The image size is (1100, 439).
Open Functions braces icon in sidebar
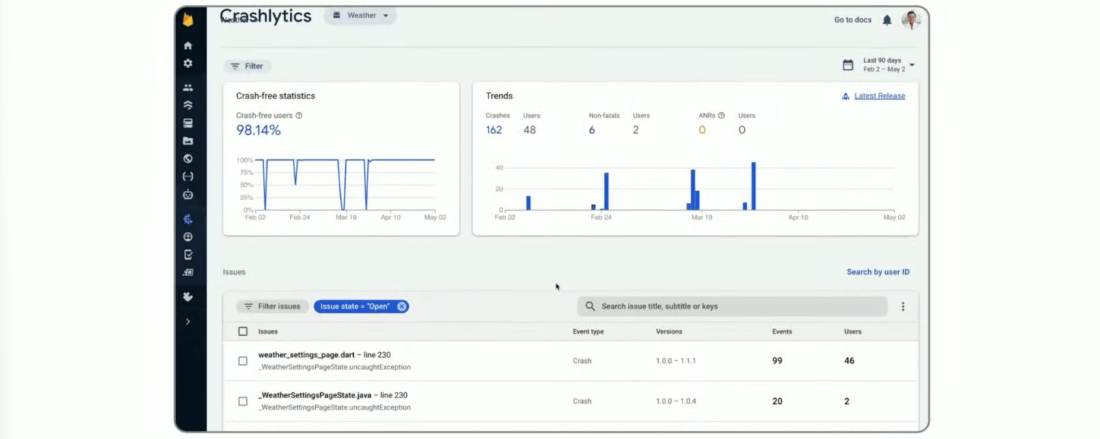187,176
